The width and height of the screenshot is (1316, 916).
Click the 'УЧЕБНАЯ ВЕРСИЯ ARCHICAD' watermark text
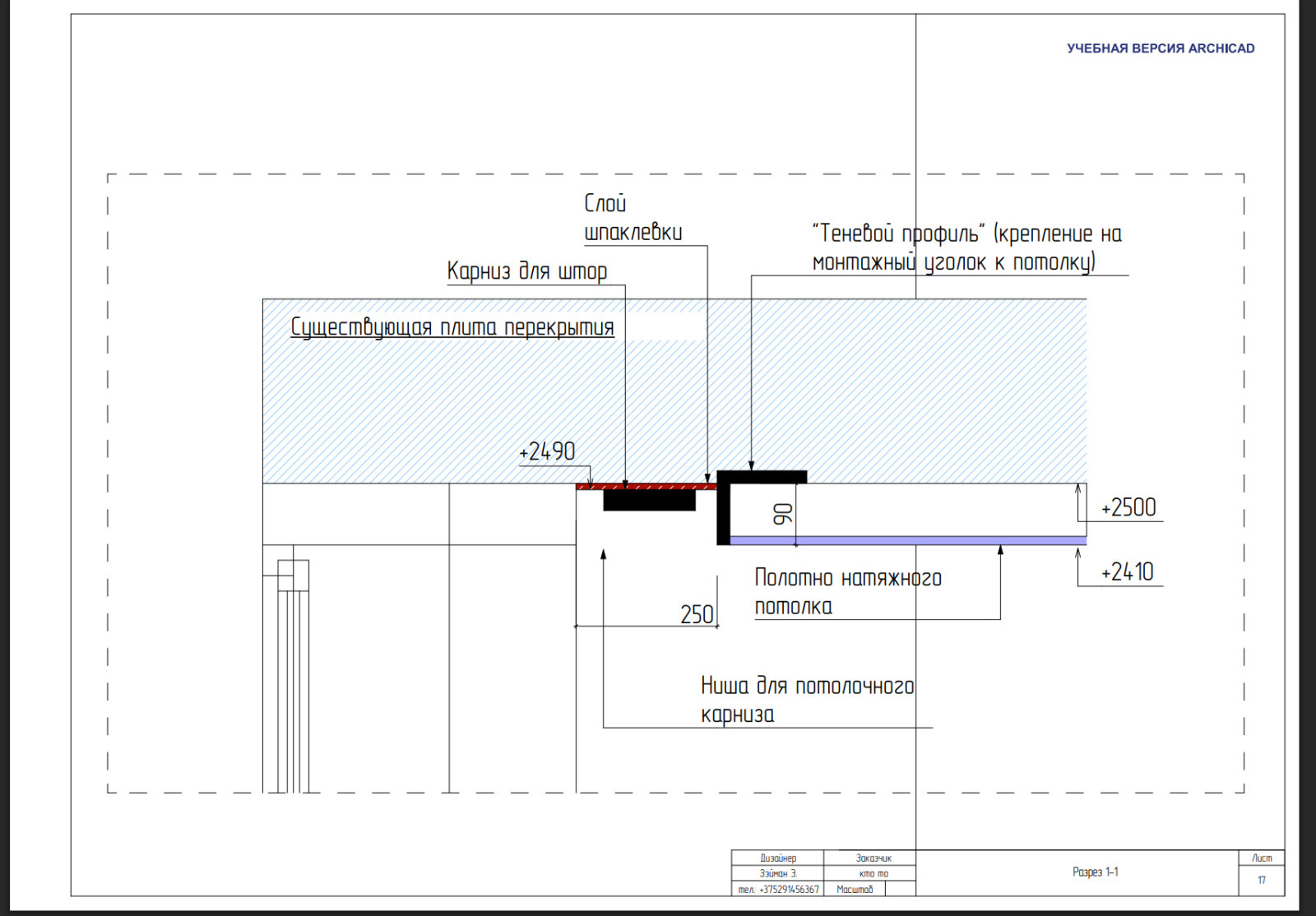pos(1161,49)
